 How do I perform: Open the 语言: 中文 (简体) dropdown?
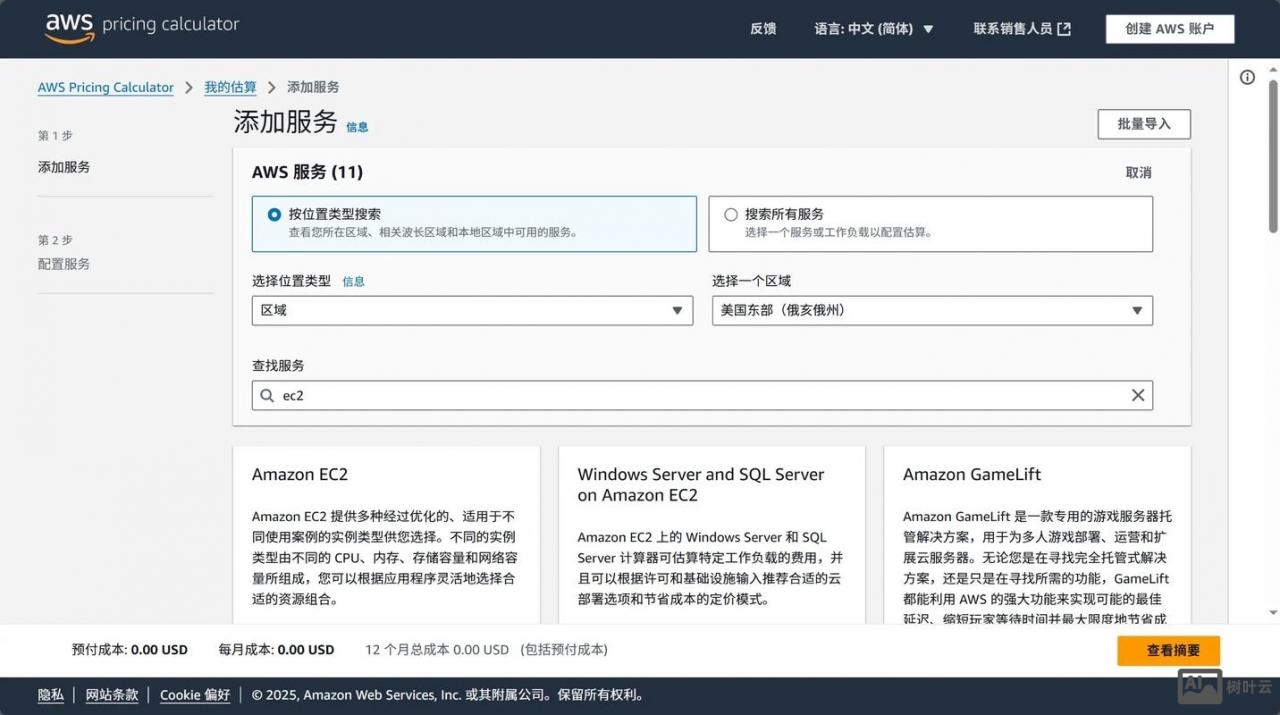[874, 29]
